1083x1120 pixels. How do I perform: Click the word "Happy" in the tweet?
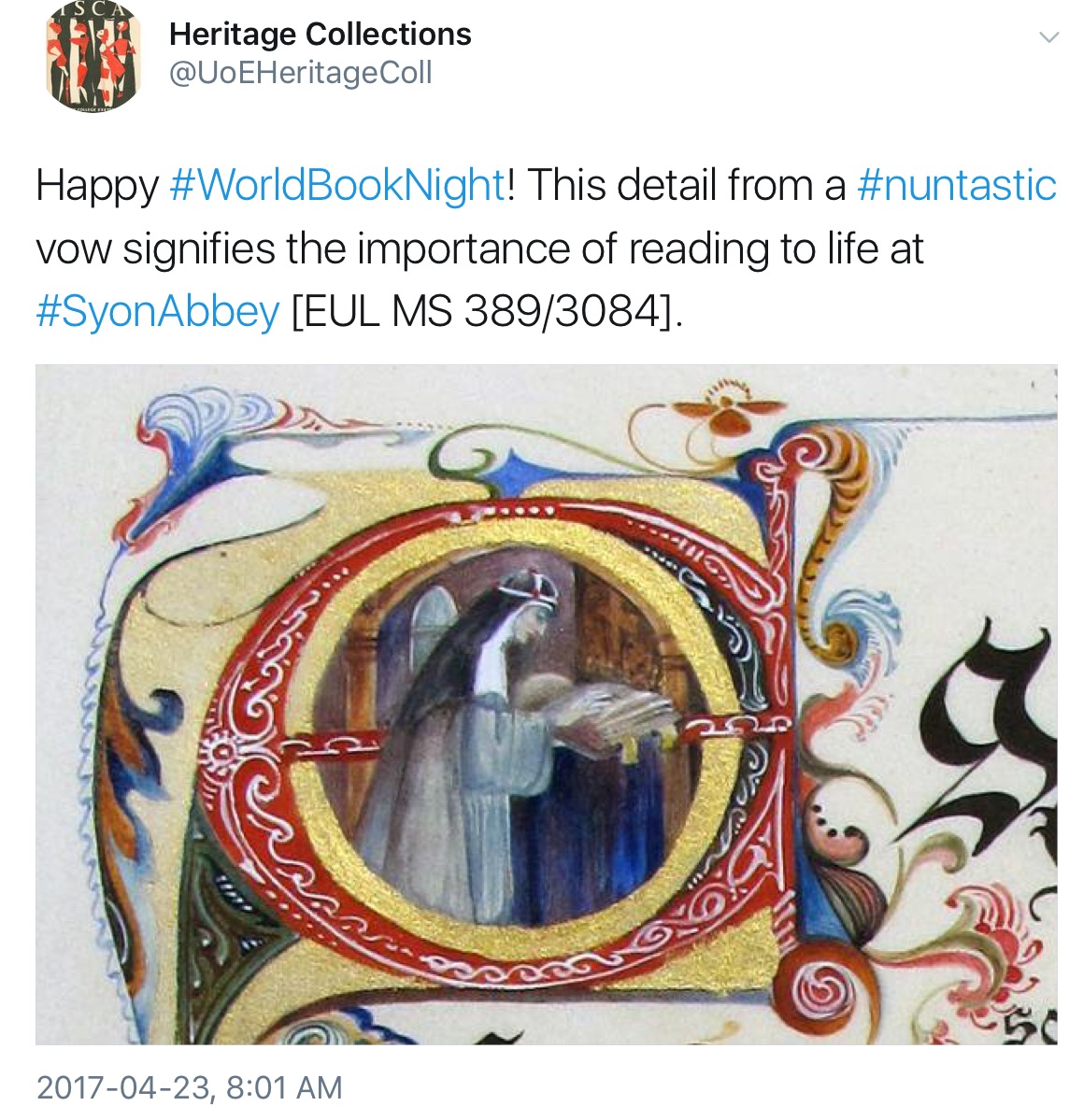97,187
